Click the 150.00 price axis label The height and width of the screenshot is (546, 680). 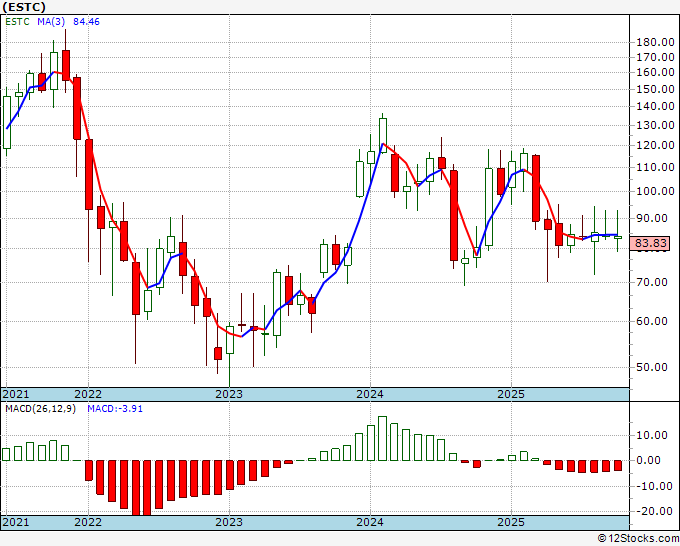[x=655, y=89]
